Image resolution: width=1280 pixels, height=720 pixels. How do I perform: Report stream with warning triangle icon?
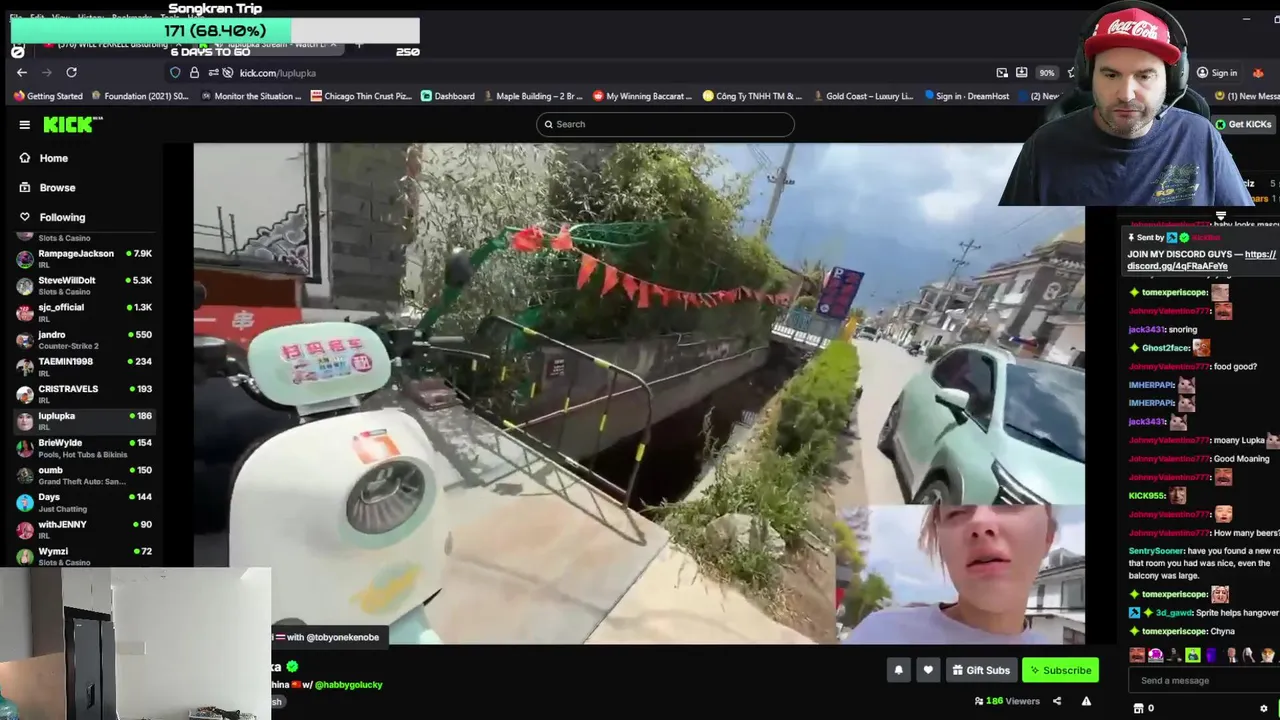click(1086, 701)
